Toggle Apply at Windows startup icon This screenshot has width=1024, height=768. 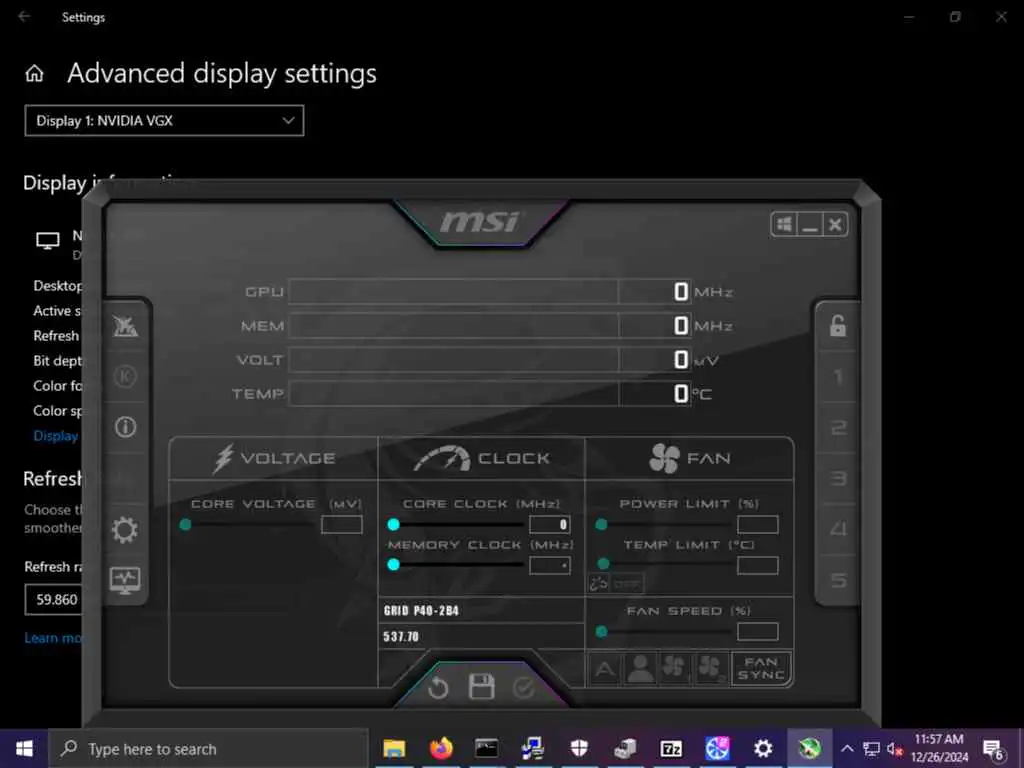point(784,225)
